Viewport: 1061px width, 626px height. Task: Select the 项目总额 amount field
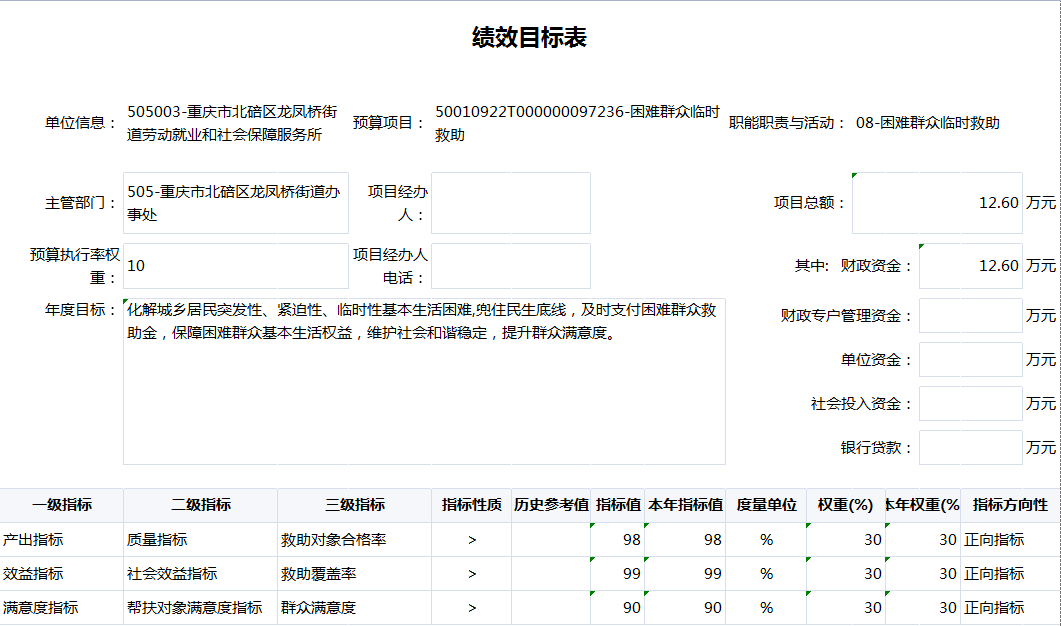tap(936, 203)
